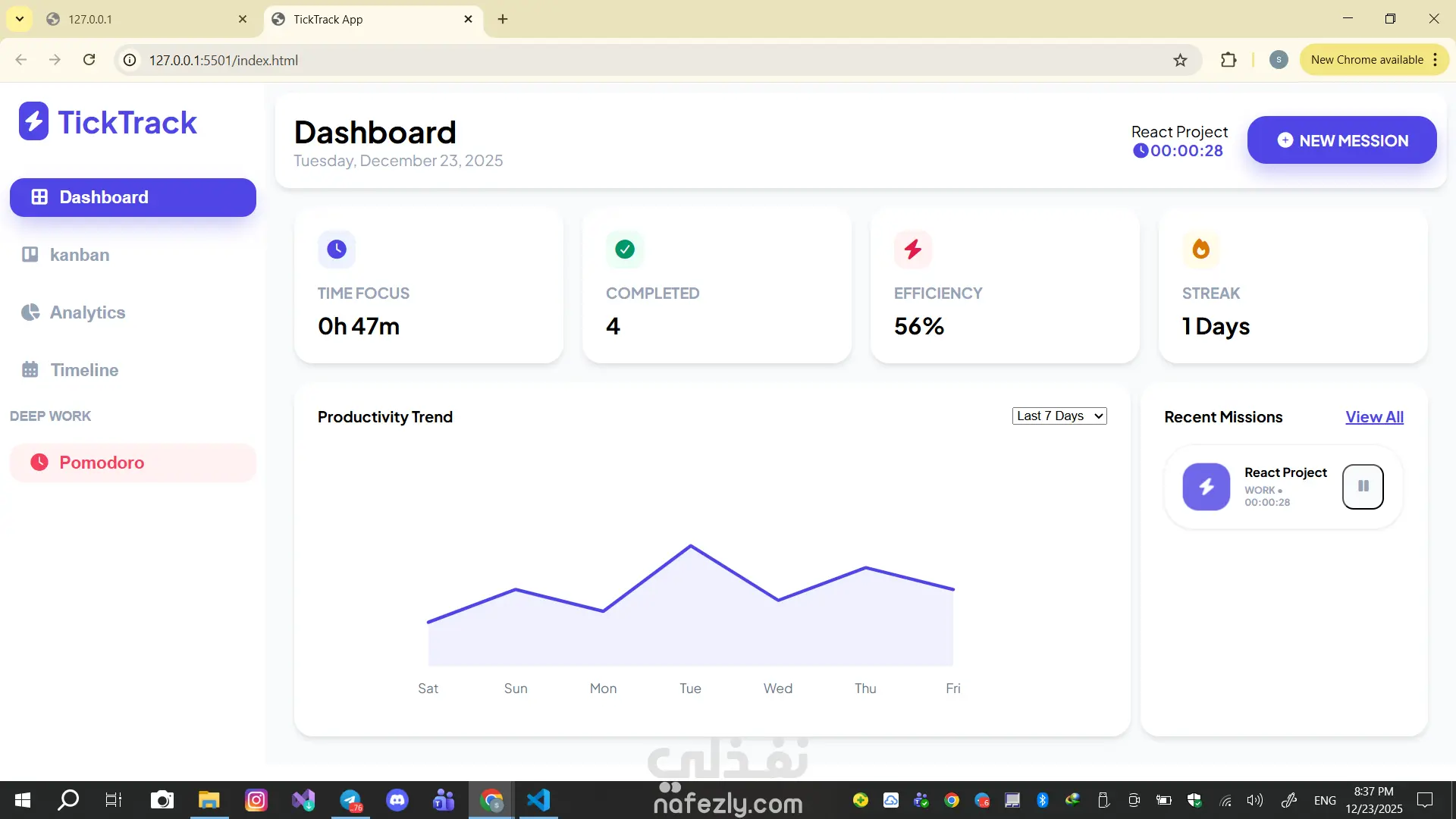Click the red Efficiency lightning icon
The height and width of the screenshot is (819, 1456).
click(x=912, y=249)
